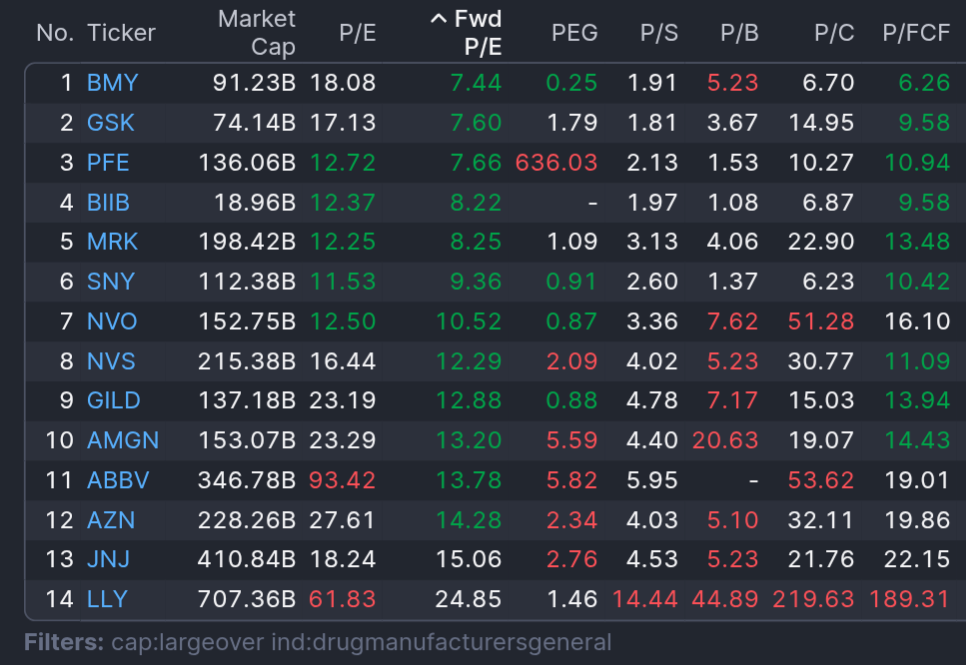Open AMGN ticker link
The image size is (966, 665).
123,441
